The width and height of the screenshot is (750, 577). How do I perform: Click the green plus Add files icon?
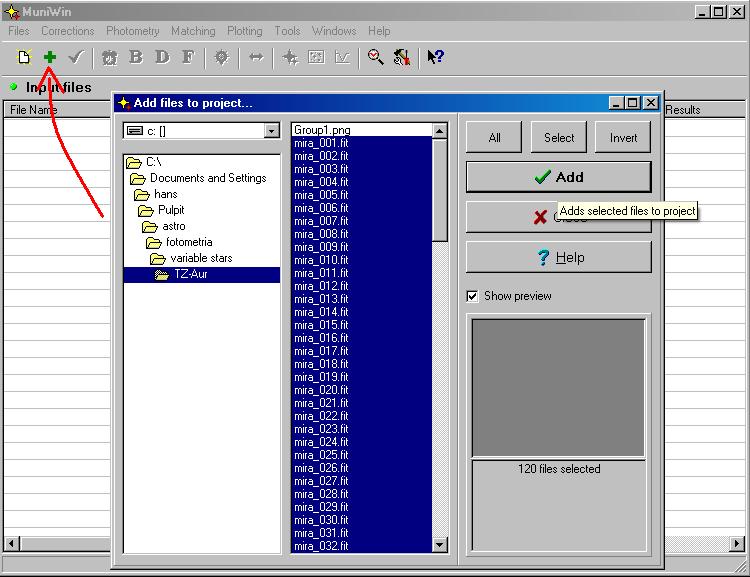[x=50, y=58]
